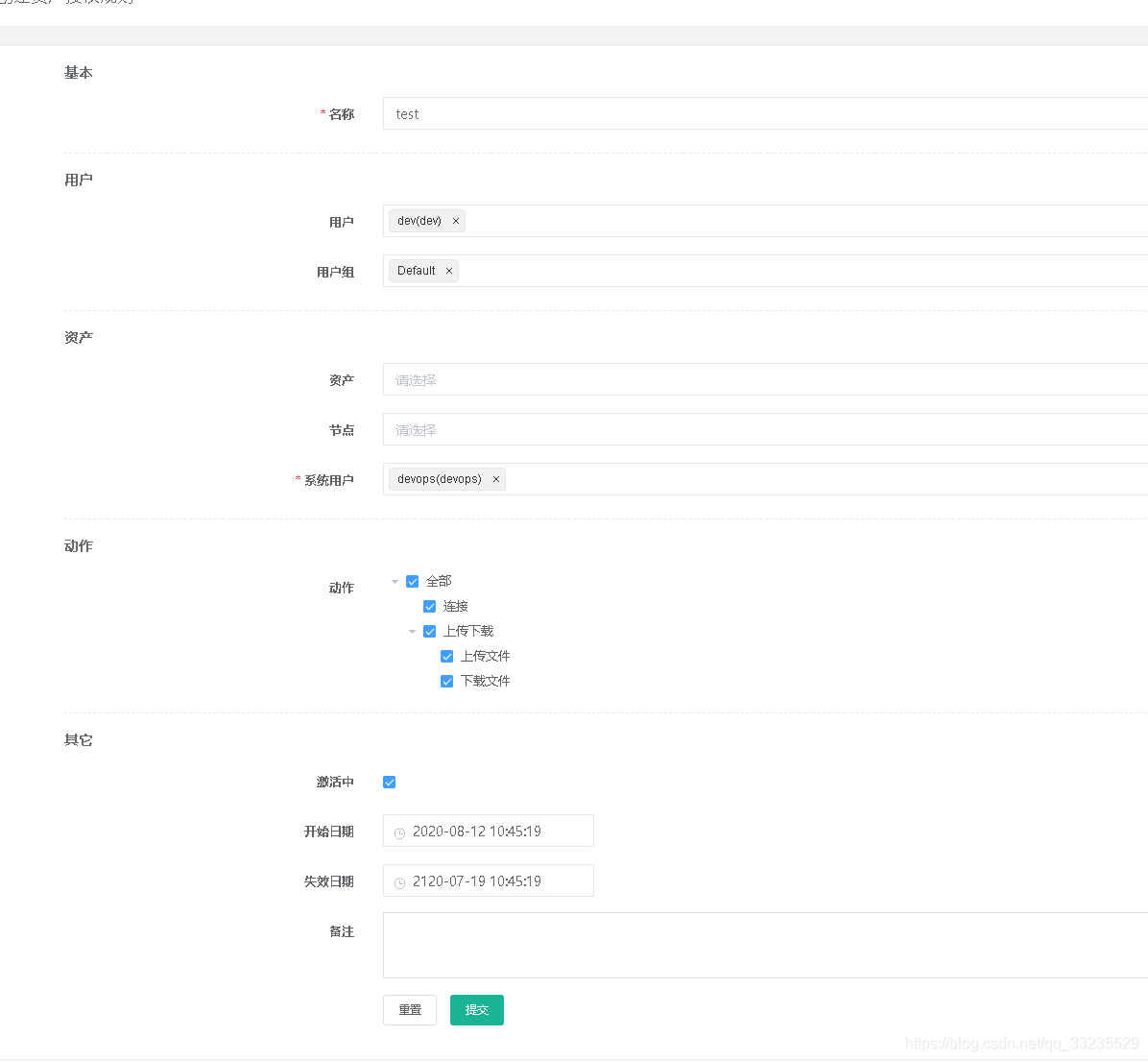
Task: Collapse the 上传下载 tree node arrow
Action: 412,631
